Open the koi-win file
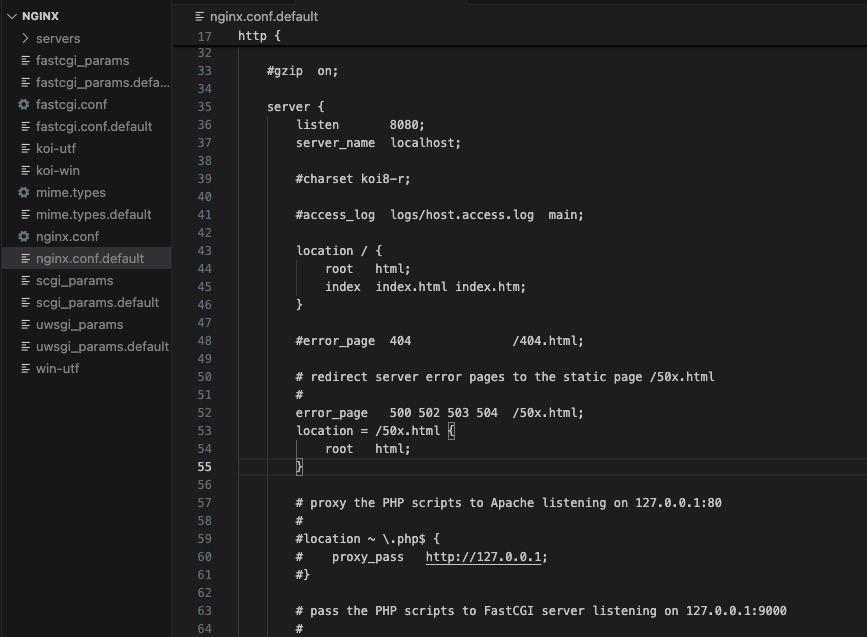Viewport: 867px width, 637px height. [x=58, y=170]
